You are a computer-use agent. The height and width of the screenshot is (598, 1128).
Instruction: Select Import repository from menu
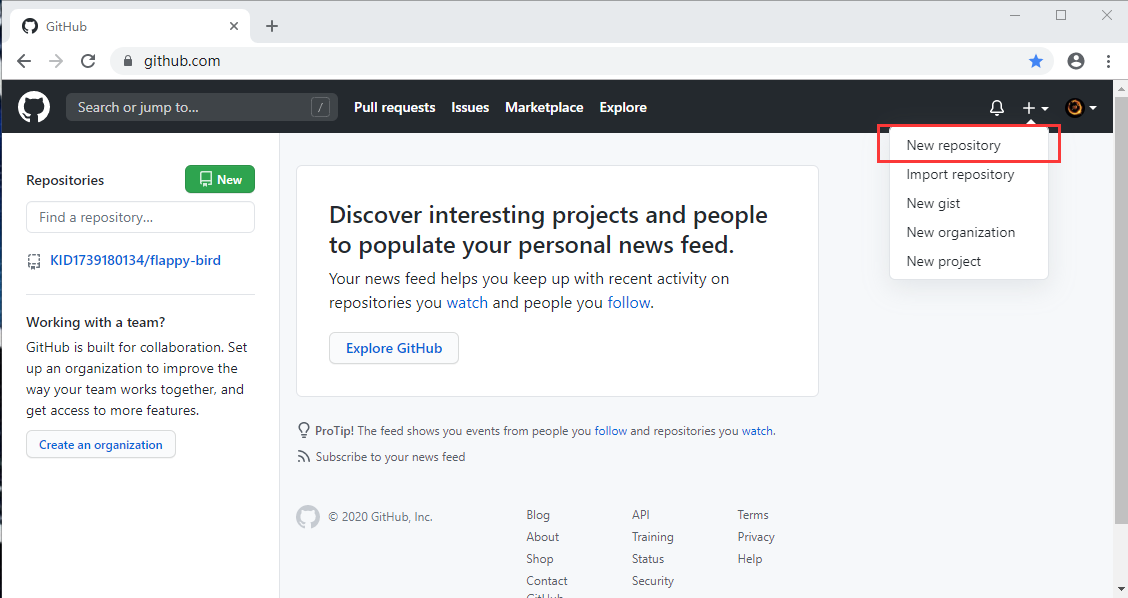point(968,174)
